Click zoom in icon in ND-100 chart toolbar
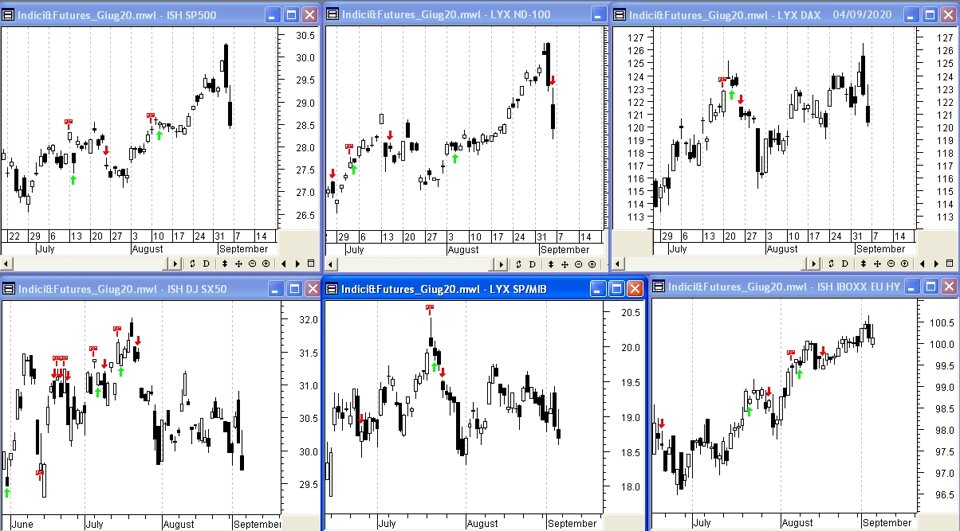 click(590, 263)
